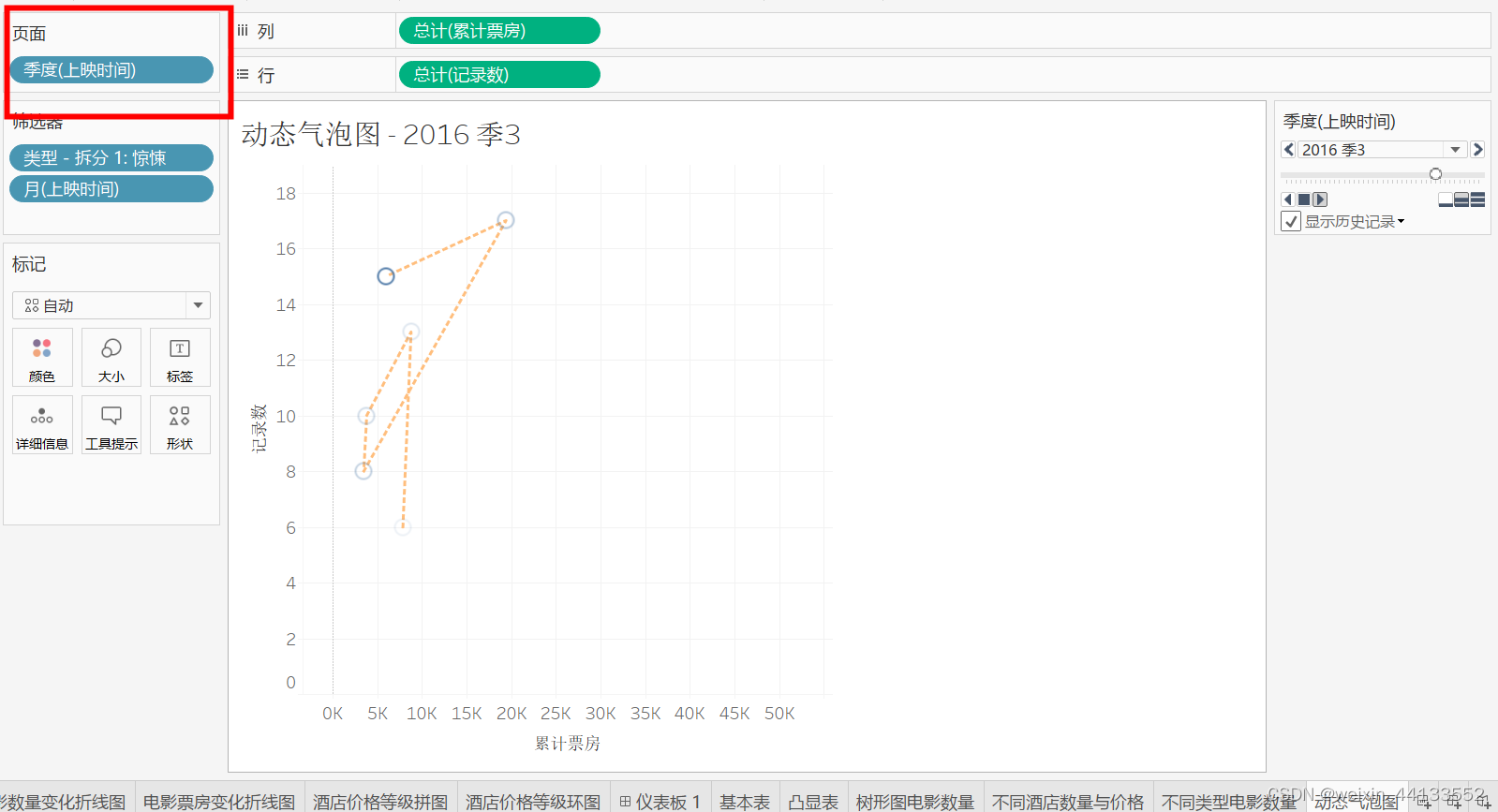Click the new story icon
1498x812 pixels.
tap(1484, 802)
